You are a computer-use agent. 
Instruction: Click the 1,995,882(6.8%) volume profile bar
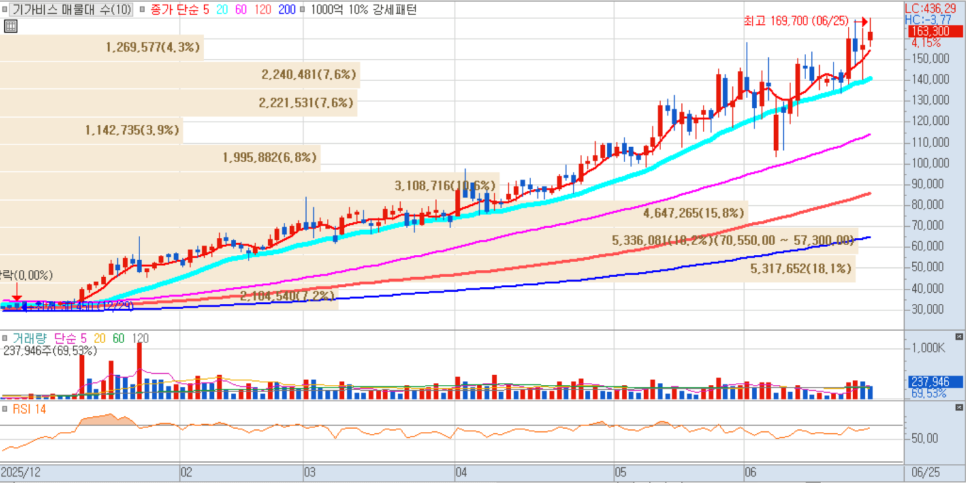160,157
